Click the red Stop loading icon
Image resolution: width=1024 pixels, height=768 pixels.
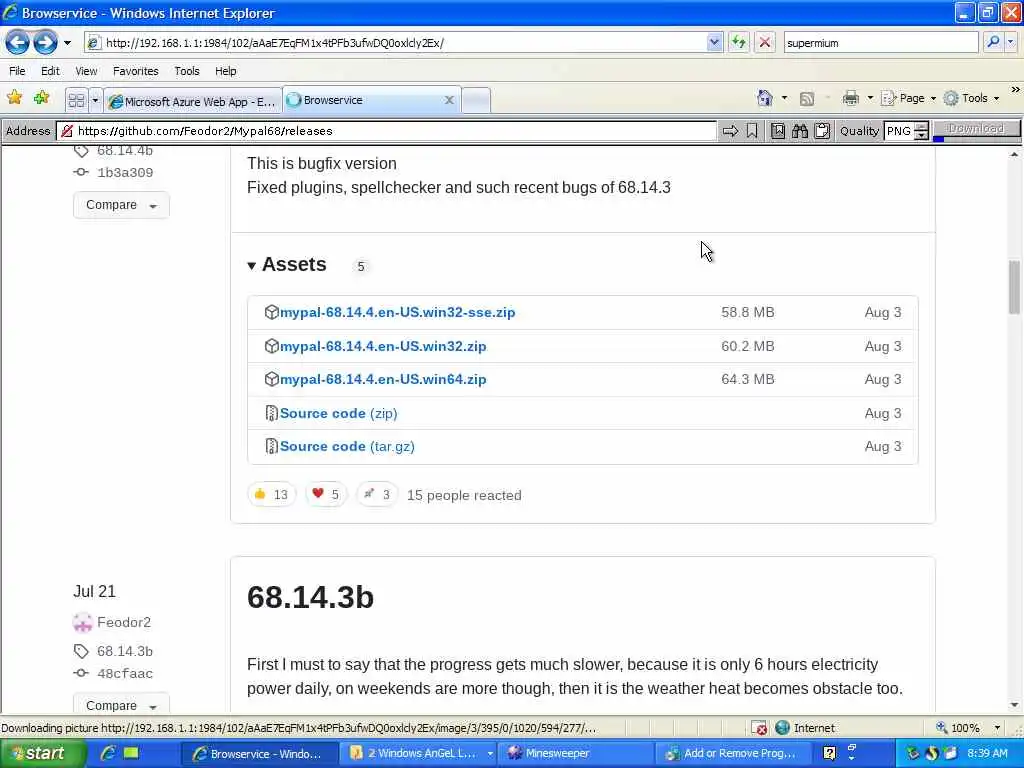click(x=765, y=43)
